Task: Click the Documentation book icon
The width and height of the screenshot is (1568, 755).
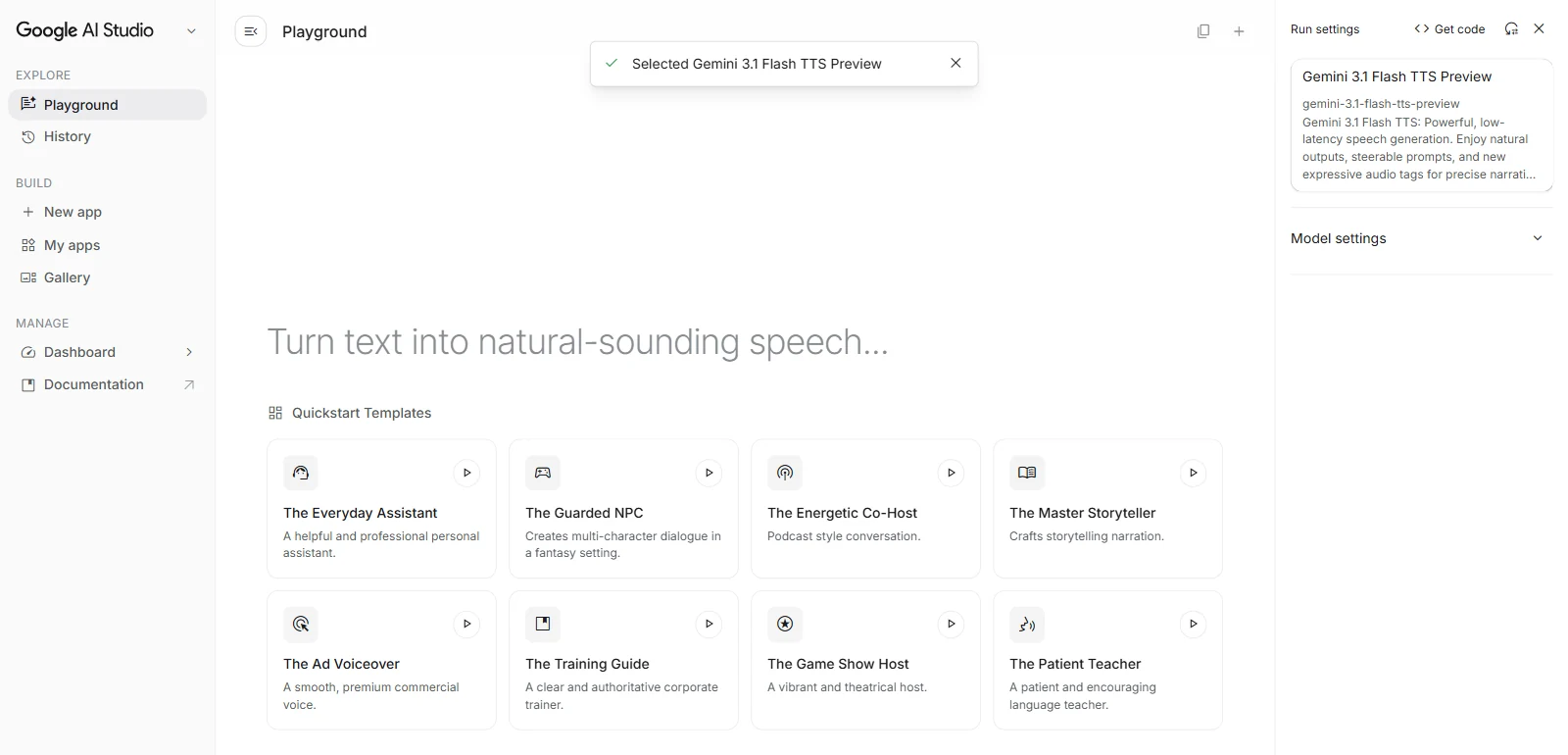Action: [x=28, y=384]
